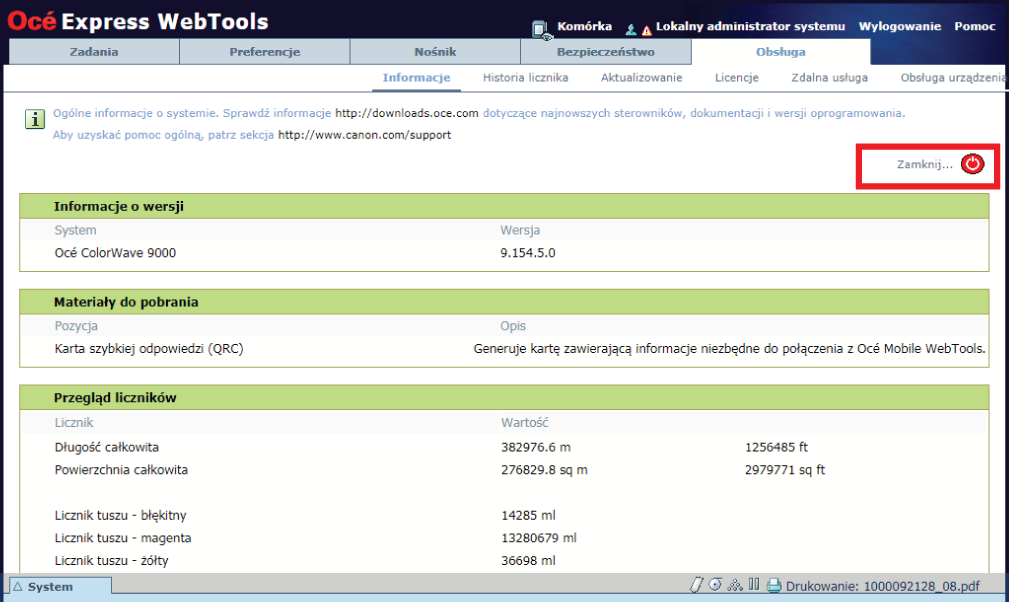This screenshot has height=602, width=1009.
Task: Click the red power icon next to Zamknij
Action: tap(972, 164)
